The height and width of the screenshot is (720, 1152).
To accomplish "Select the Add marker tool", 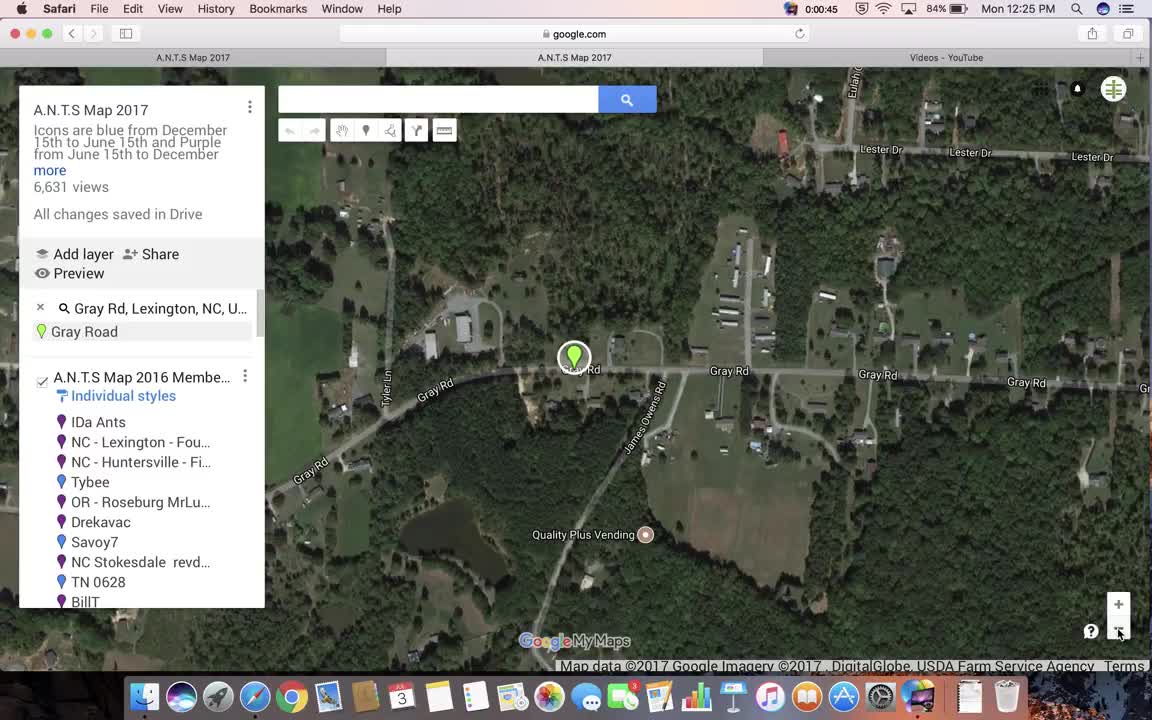I will pos(366,131).
